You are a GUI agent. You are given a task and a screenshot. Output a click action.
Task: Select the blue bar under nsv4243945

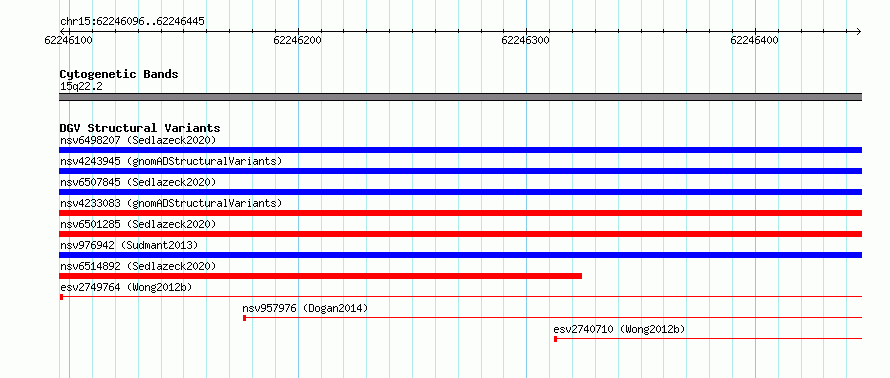coord(460,171)
